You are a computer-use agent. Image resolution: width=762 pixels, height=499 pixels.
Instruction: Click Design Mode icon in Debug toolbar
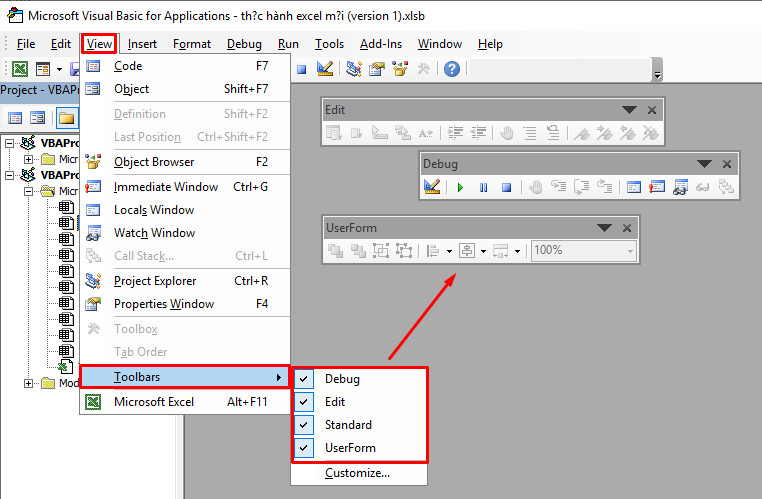coord(432,187)
